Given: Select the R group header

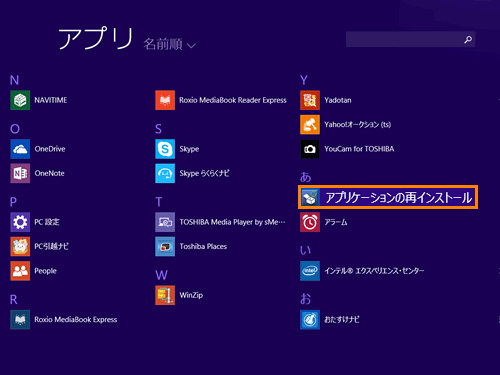Looking at the screenshot, I should pos(14,300).
